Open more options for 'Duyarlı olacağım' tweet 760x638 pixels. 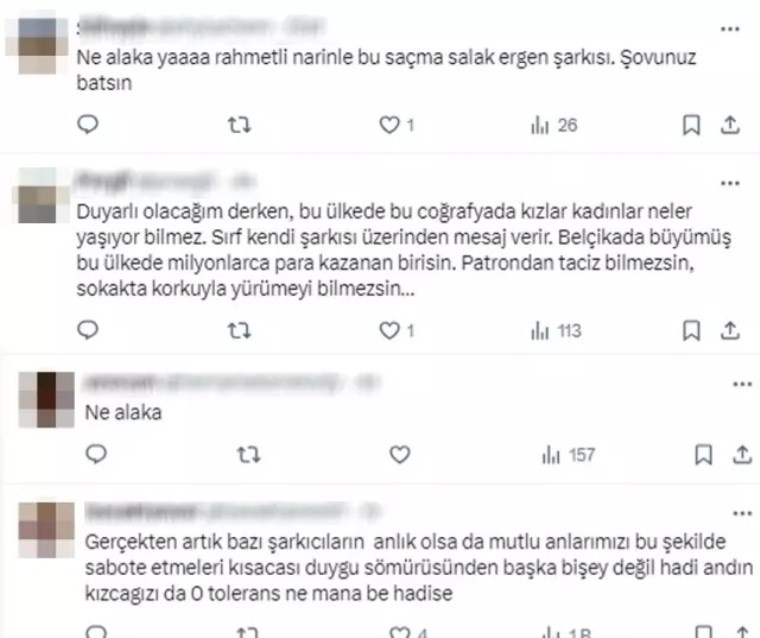click(730, 183)
